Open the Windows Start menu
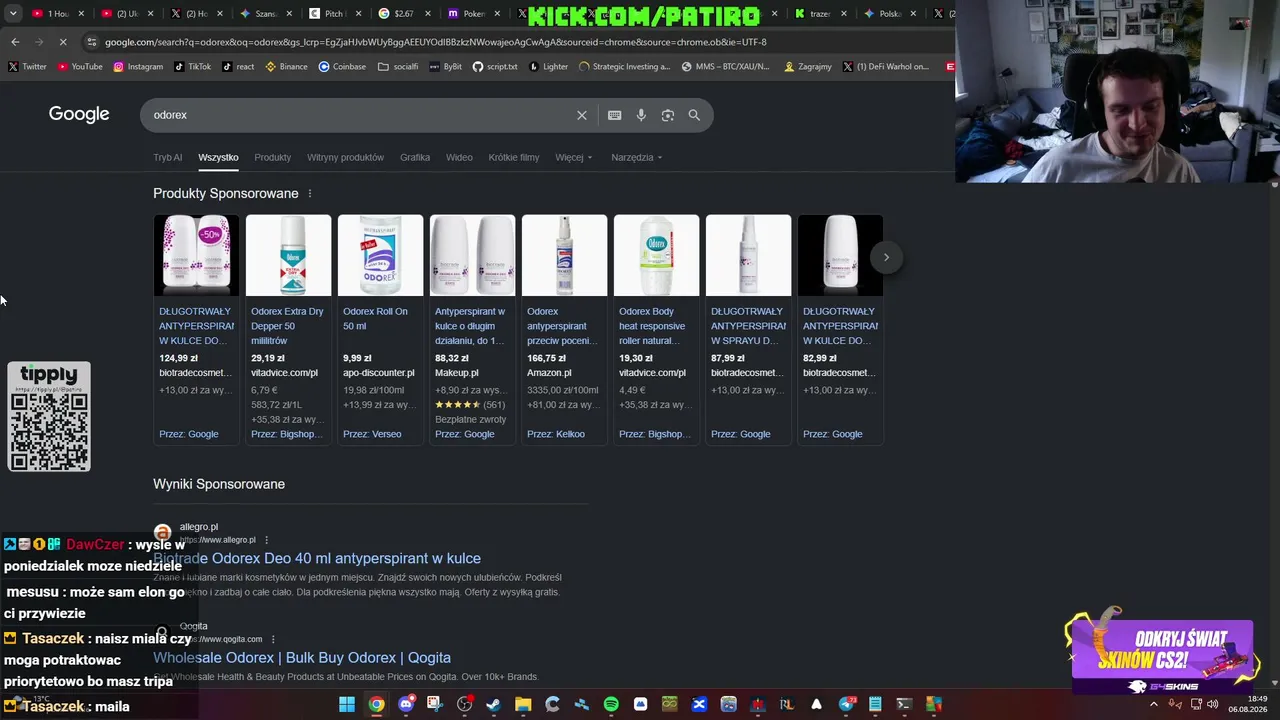 (x=347, y=704)
